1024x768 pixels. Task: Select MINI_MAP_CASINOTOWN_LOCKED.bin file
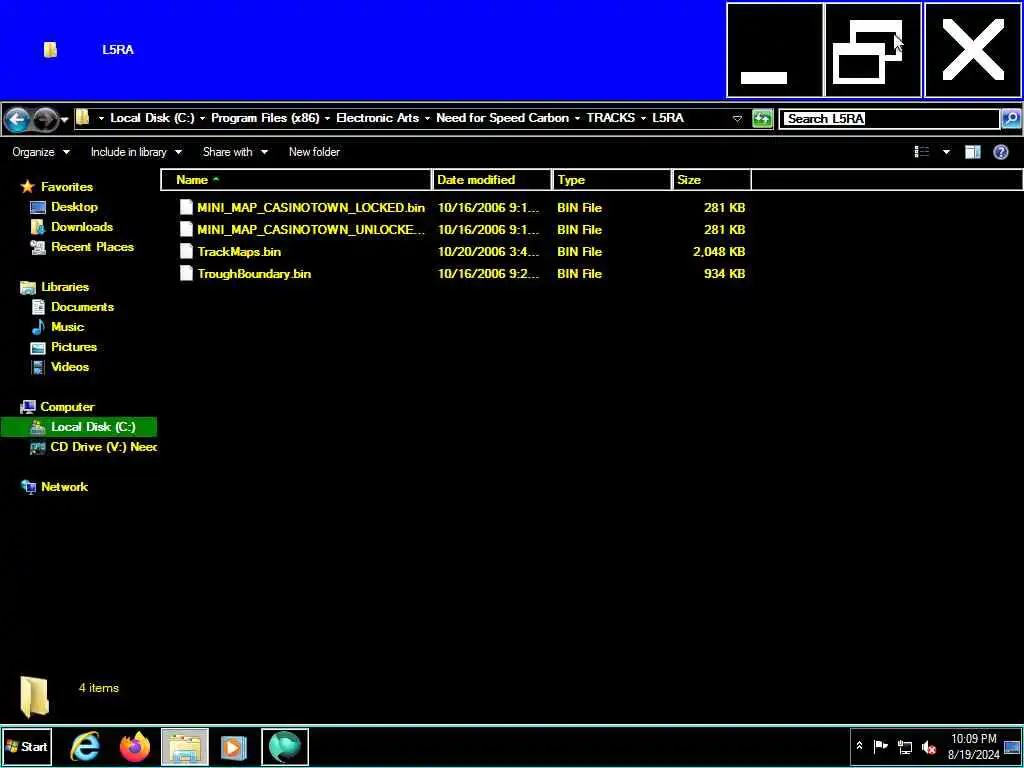coord(311,208)
